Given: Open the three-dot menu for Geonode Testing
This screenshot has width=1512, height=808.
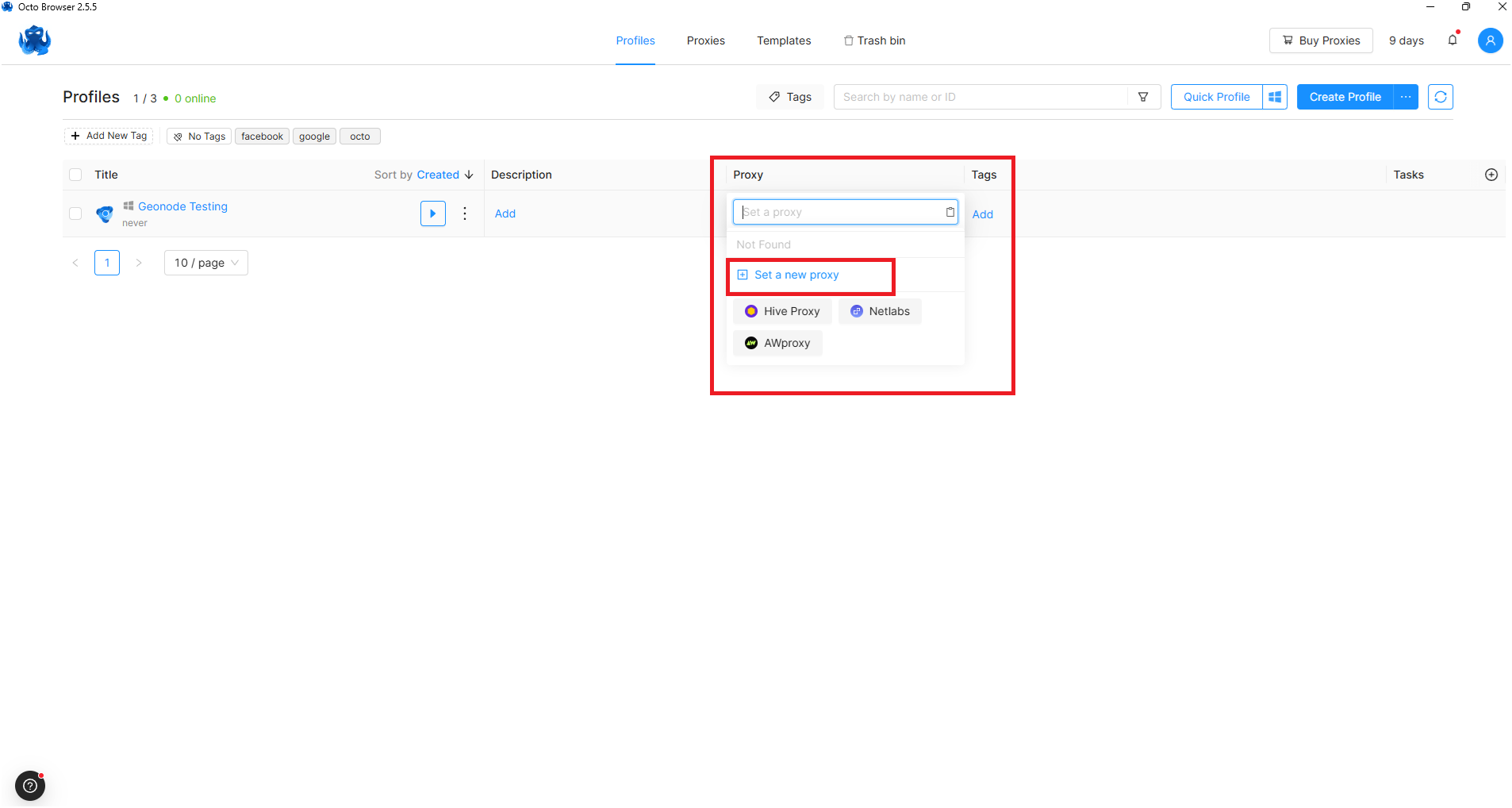Looking at the screenshot, I should 465,214.
